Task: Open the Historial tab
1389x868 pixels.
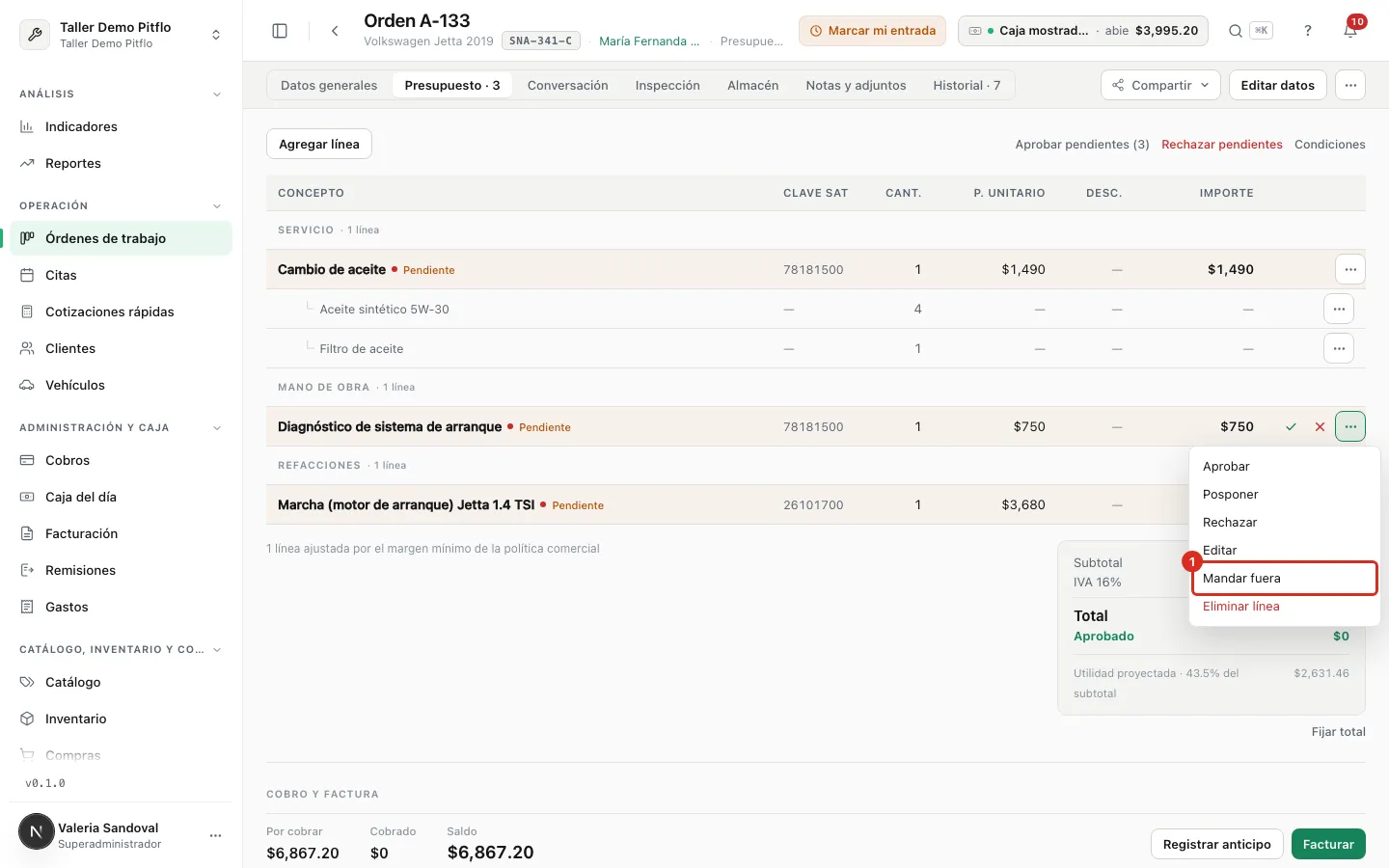Action: (967, 85)
